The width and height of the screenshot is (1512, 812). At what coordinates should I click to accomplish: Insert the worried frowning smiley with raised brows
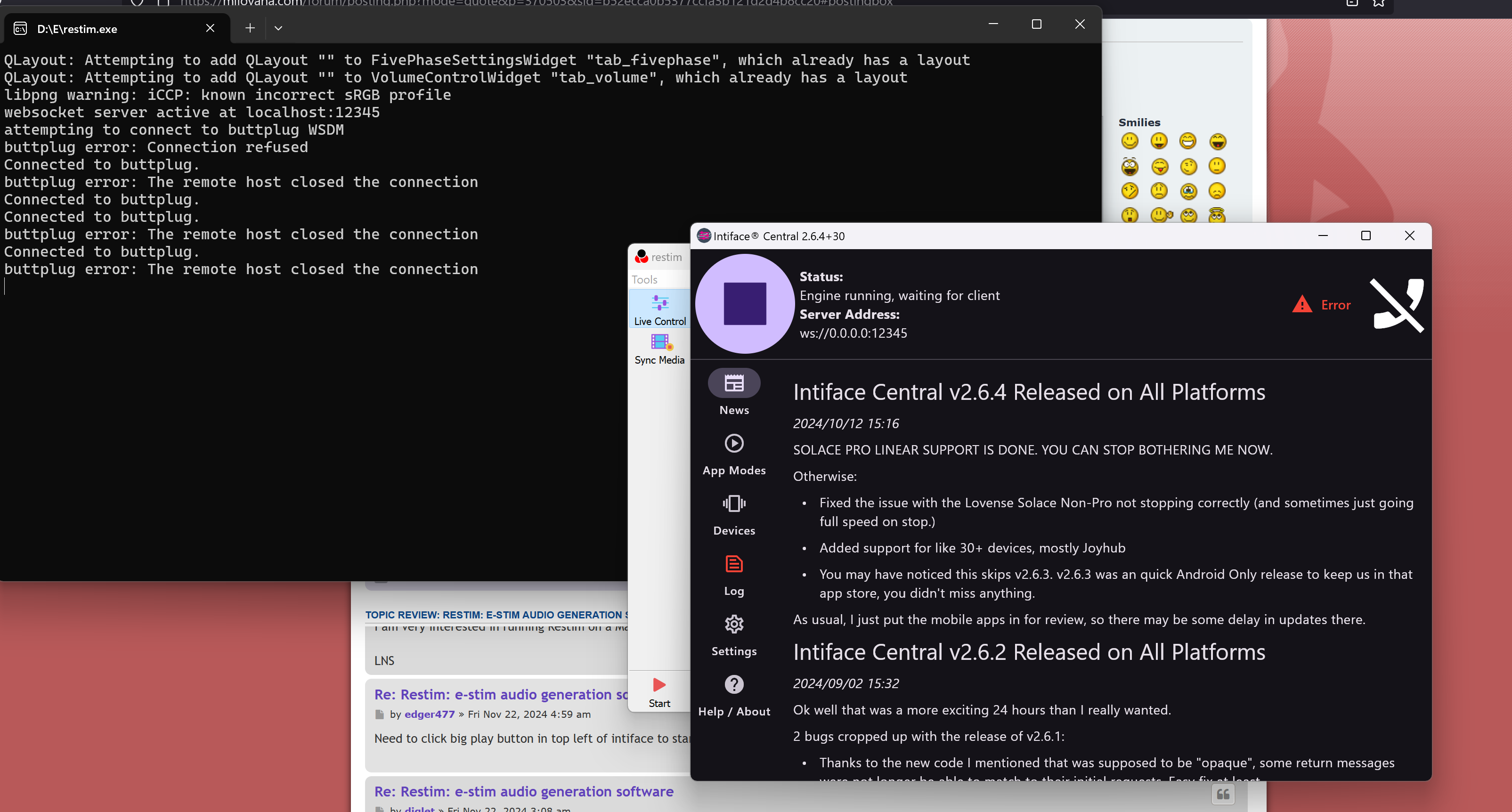[x=1159, y=191]
